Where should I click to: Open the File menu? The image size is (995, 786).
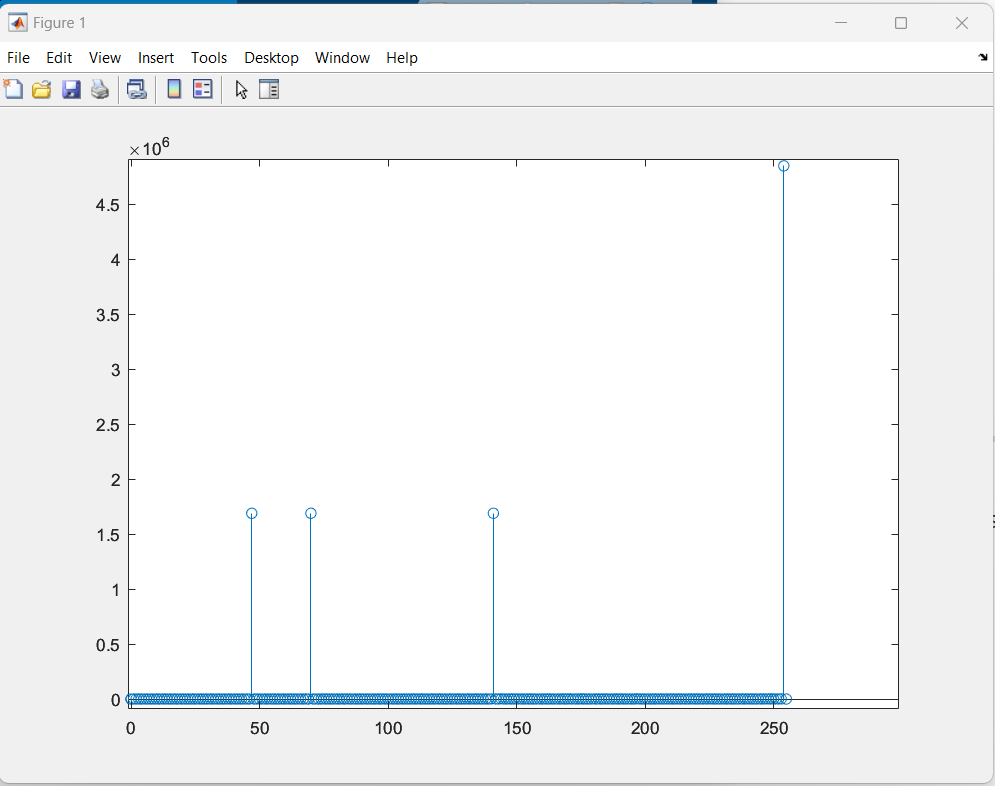[x=18, y=58]
